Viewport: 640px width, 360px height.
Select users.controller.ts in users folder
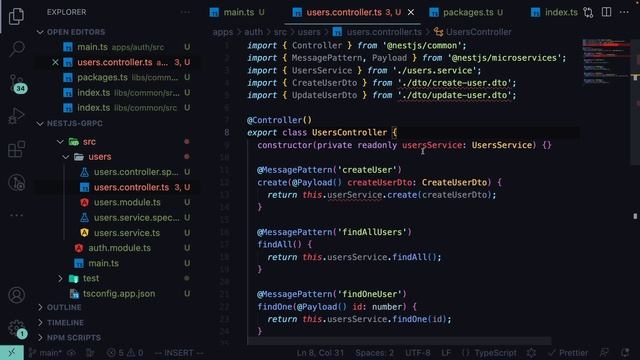(x=131, y=187)
